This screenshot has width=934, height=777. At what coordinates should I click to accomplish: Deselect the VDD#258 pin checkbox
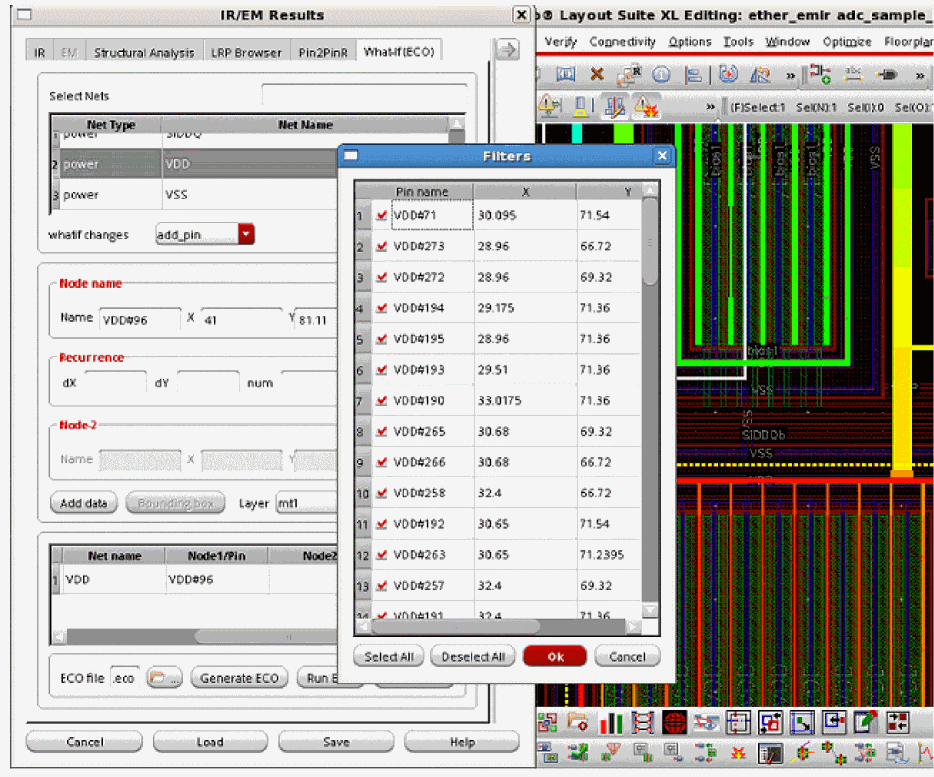381,494
